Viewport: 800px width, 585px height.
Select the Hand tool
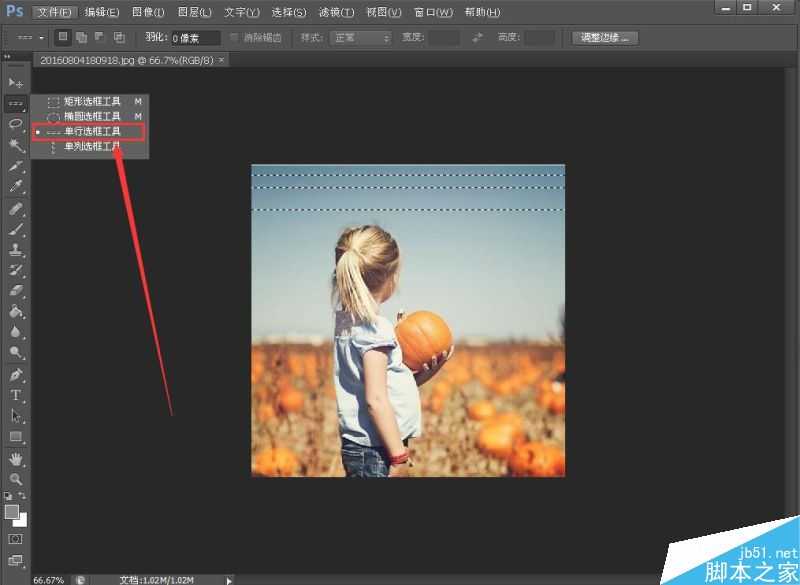pyautogui.click(x=15, y=459)
